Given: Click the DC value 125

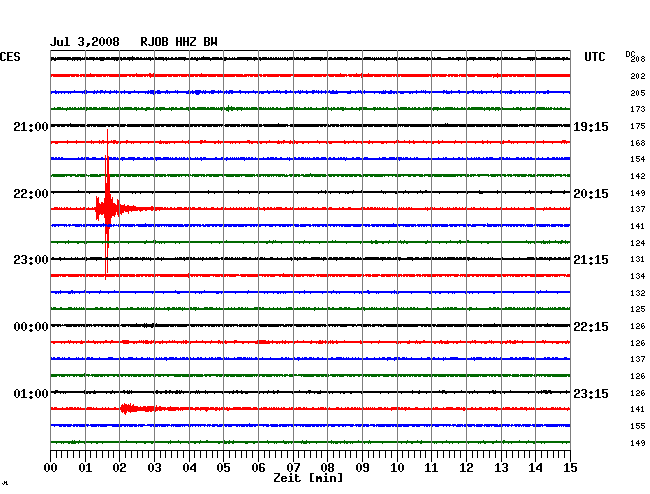Looking at the screenshot, I should pos(638,309).
